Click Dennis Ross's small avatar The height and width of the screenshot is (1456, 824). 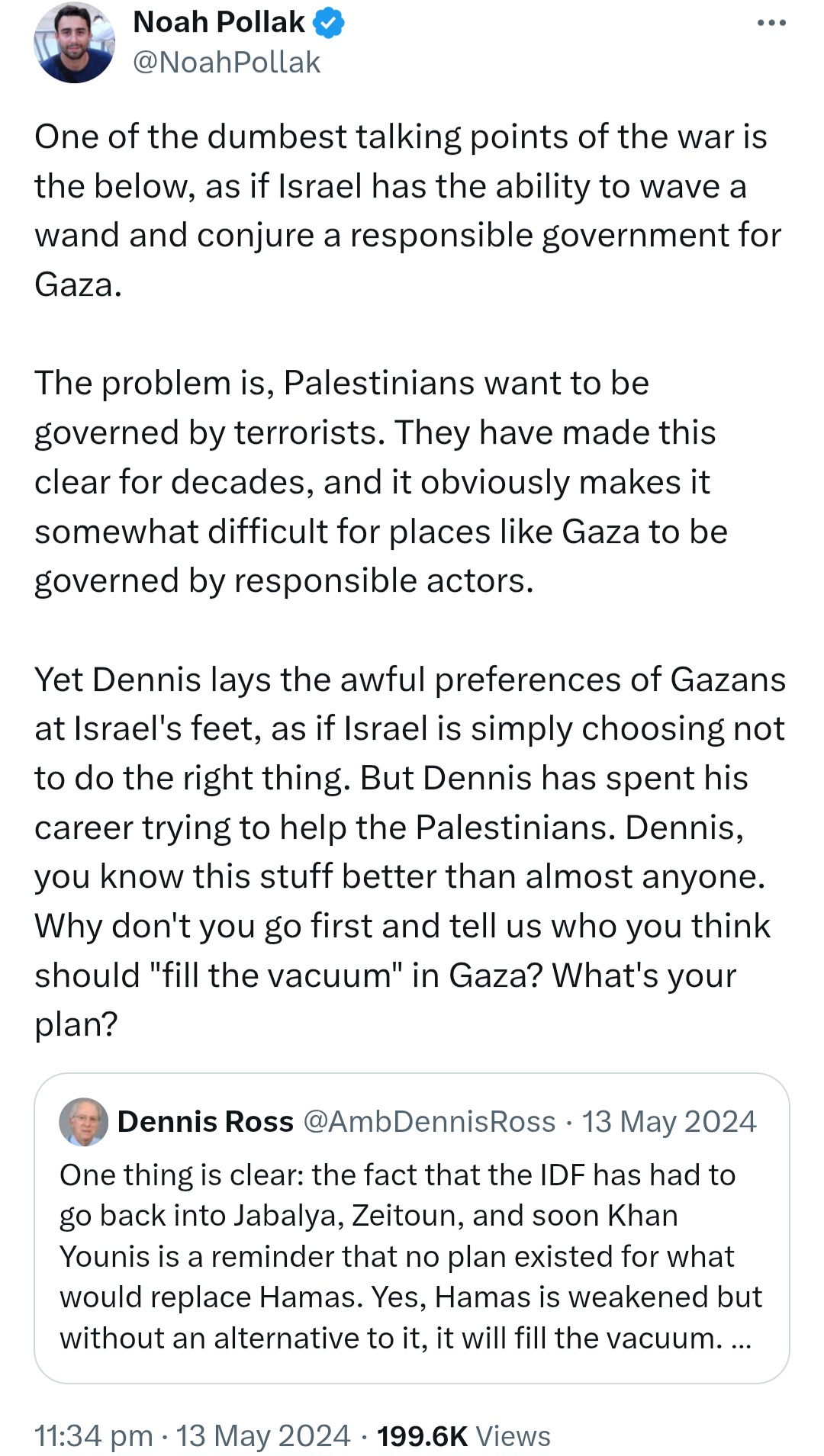coord(84,1122)
